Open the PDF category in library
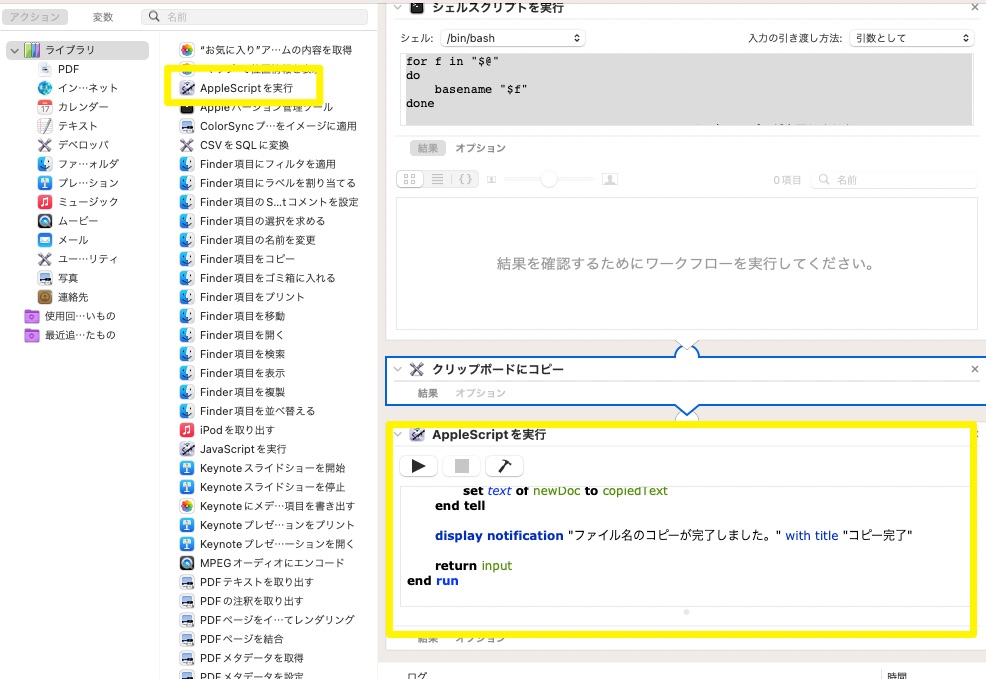The image size is (986, 679). 69,69
